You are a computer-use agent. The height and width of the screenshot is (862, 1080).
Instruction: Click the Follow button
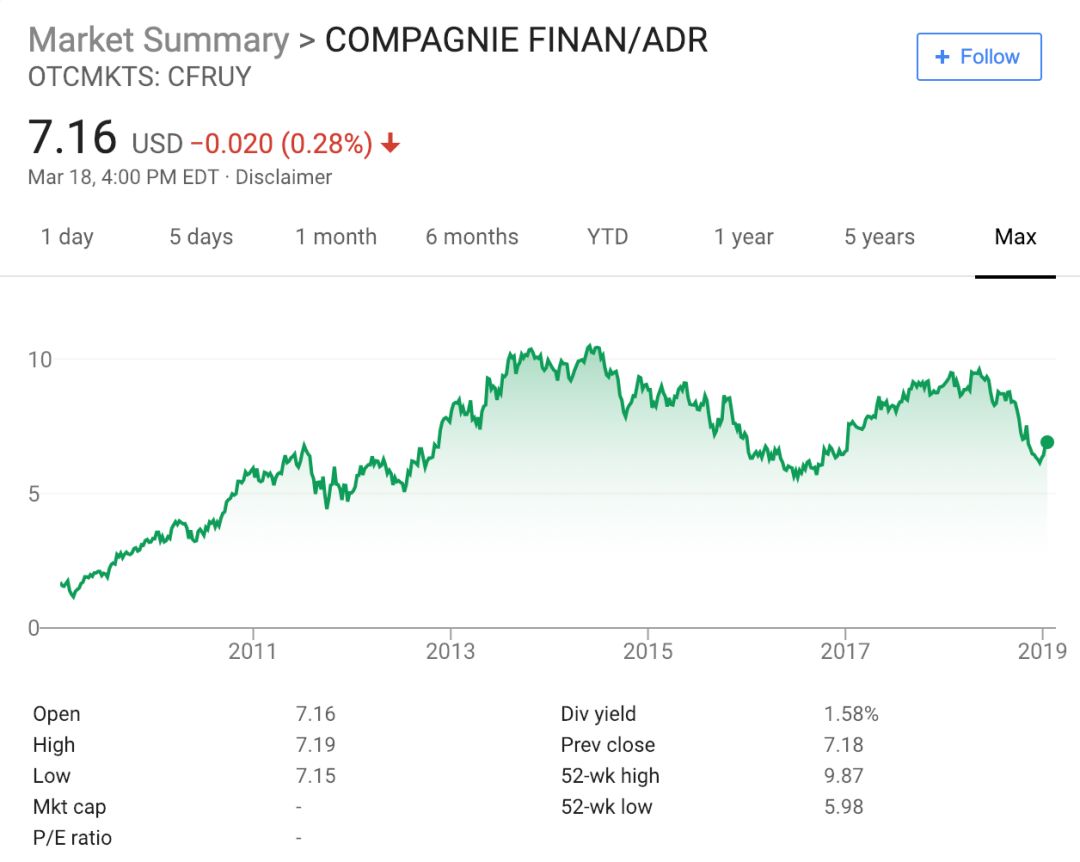(978, 57)
